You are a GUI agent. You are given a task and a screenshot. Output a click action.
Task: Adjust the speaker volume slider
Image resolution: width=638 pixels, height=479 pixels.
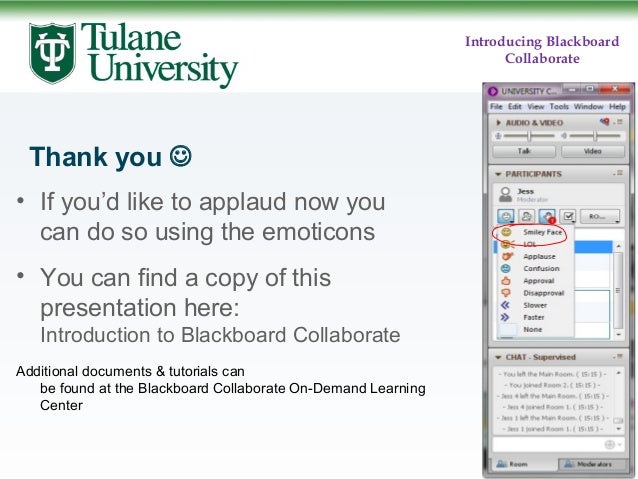click(595, 136)
